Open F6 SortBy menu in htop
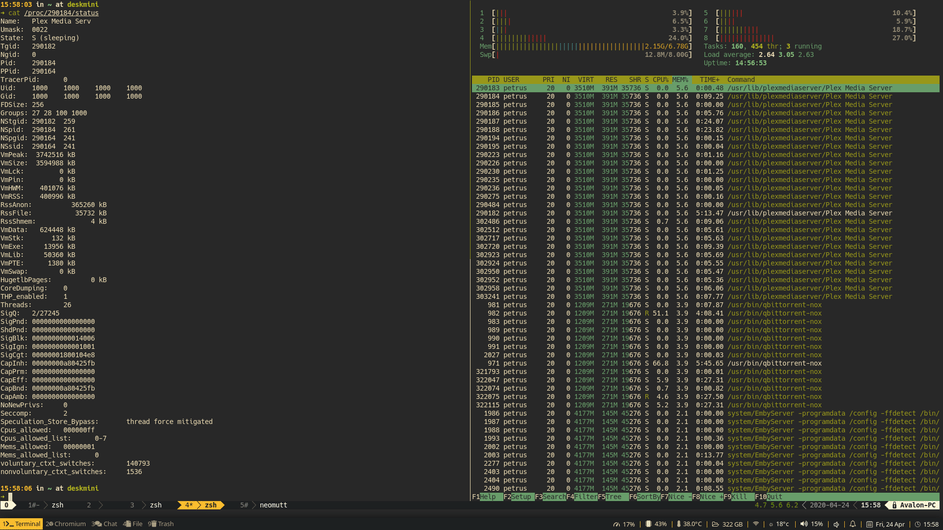Viewport: 943px width, 530px height. 644,497
